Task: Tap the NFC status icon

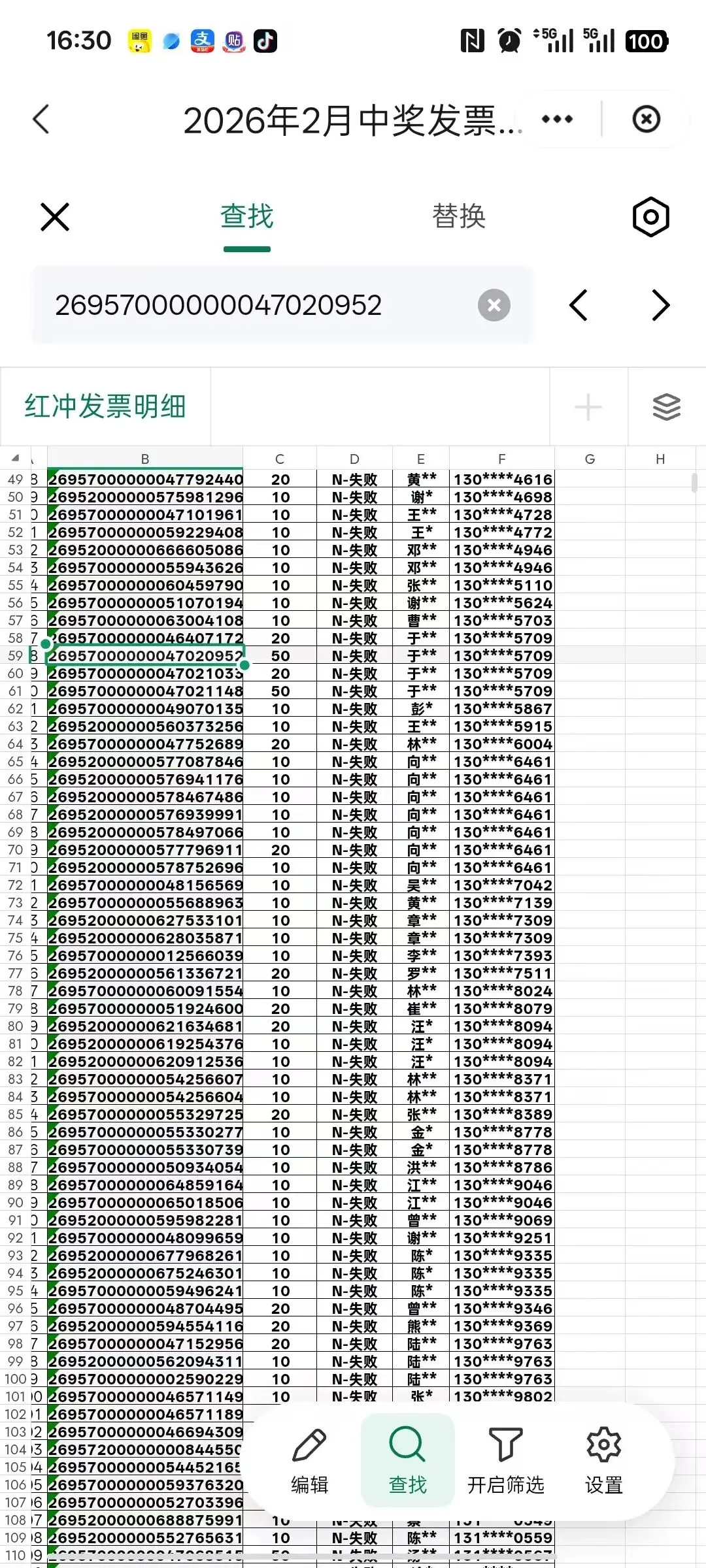Action: pos(473,41)
